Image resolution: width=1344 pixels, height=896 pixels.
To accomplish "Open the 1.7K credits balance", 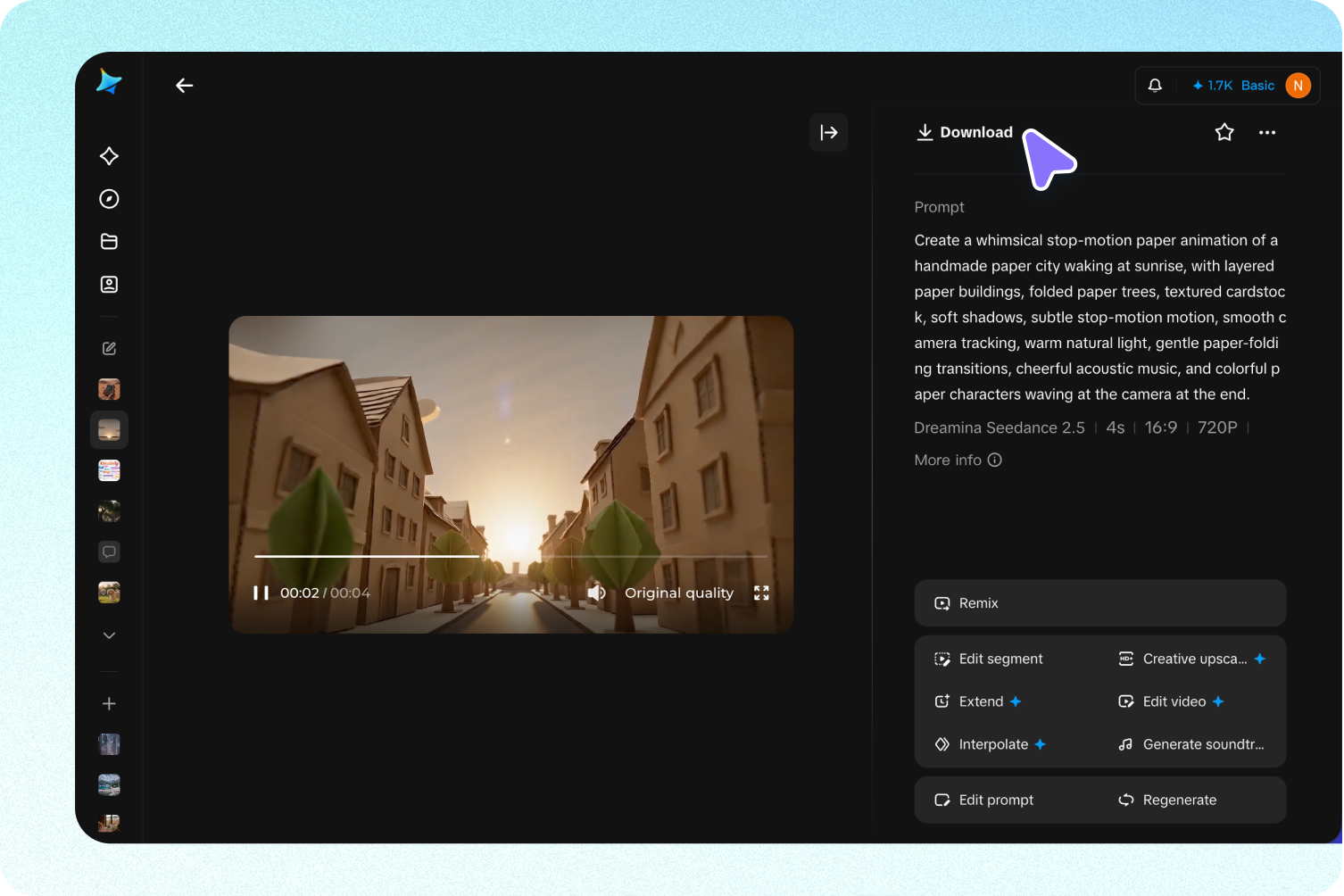I will point(1212,86).
